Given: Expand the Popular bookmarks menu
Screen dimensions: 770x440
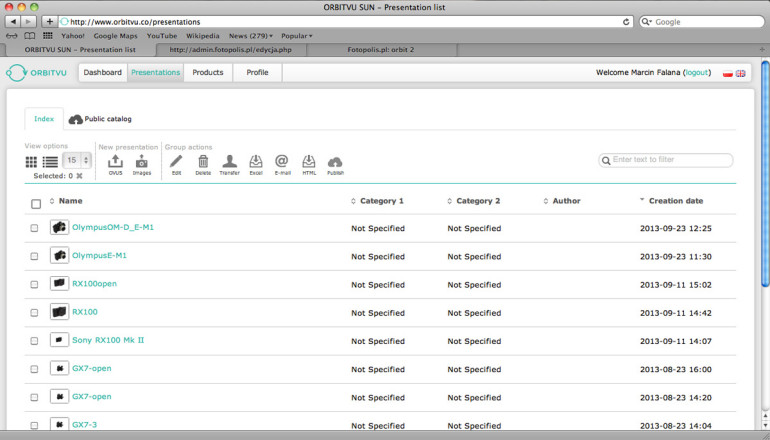Looking at the screenshot, I should 297,36.
